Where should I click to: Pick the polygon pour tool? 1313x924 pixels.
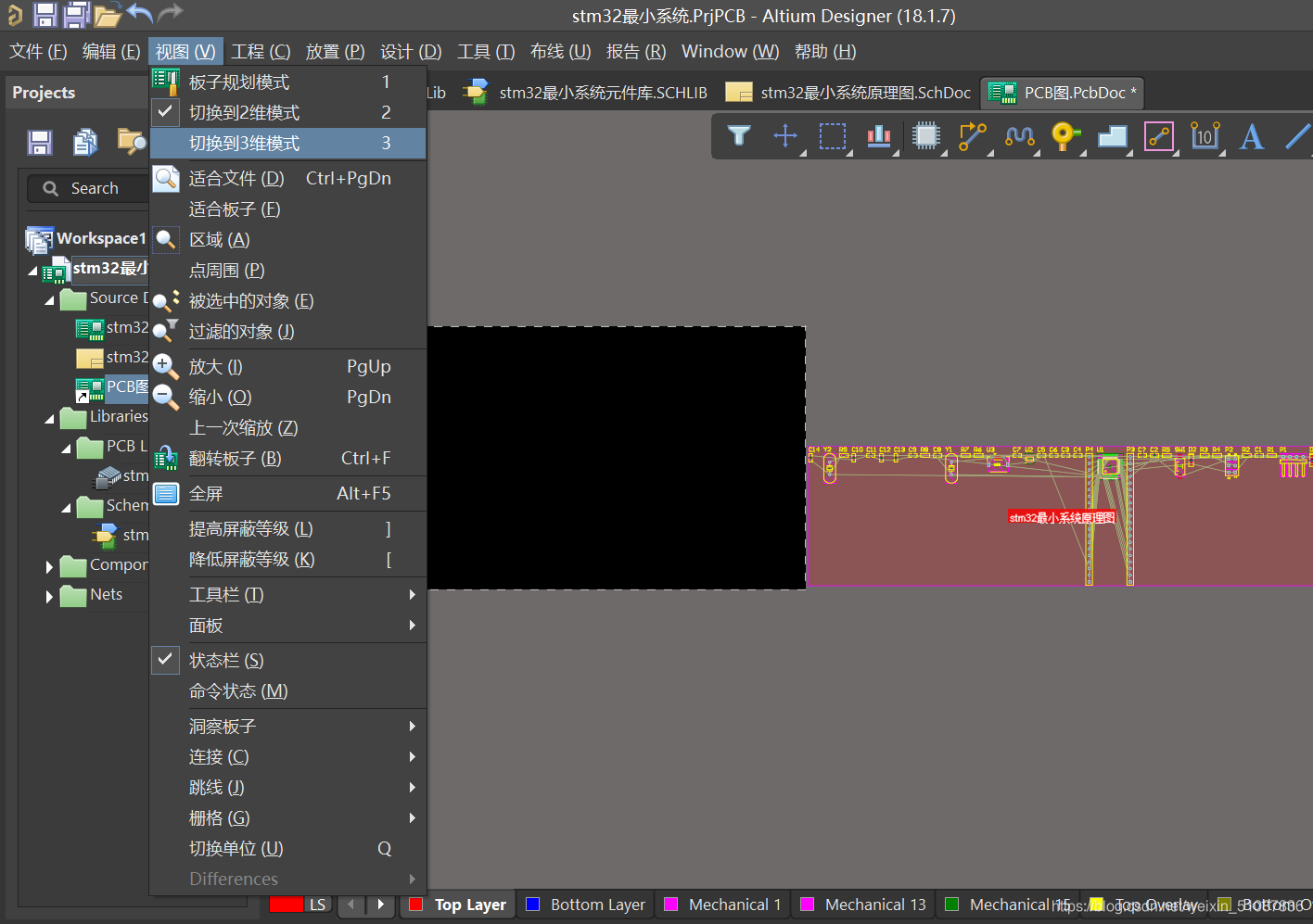point(1112,136)
